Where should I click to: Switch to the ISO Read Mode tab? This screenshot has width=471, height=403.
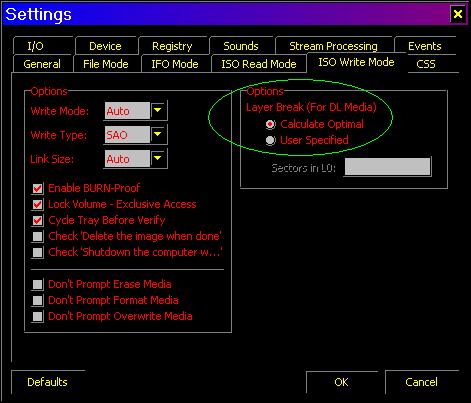click(x=259, y=64)
